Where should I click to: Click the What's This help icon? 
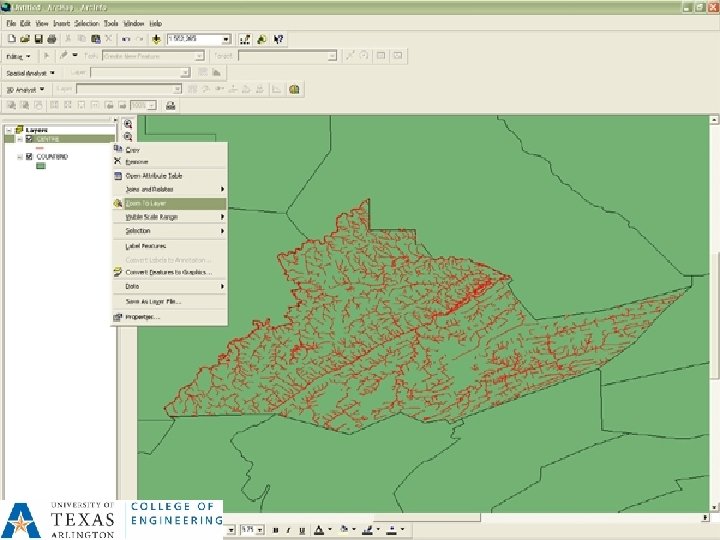(278, 39)
